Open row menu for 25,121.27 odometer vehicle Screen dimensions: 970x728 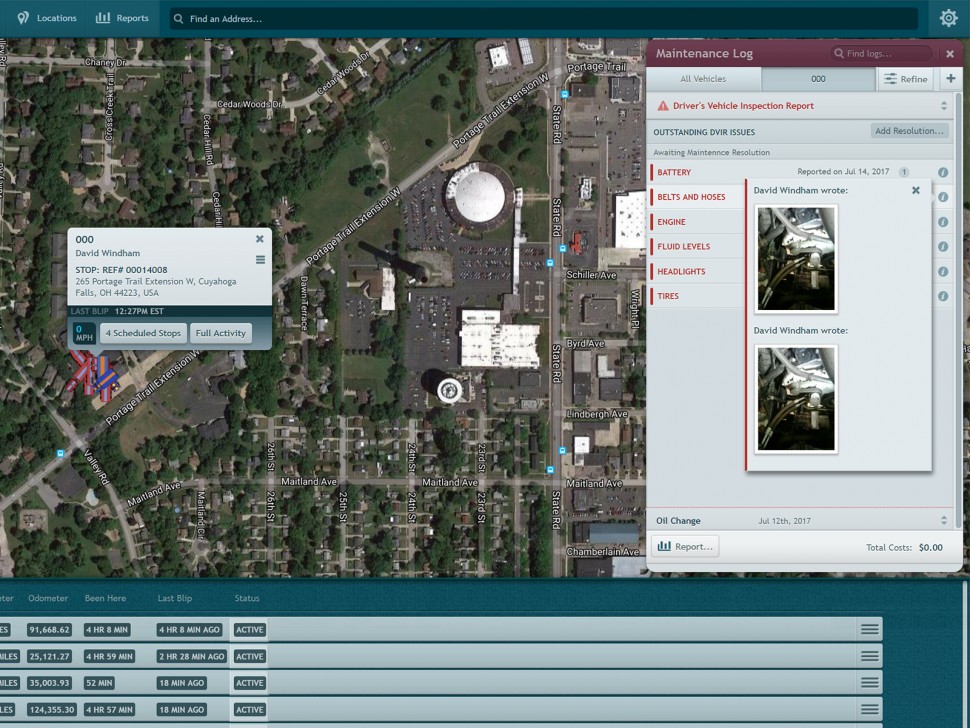870,656
